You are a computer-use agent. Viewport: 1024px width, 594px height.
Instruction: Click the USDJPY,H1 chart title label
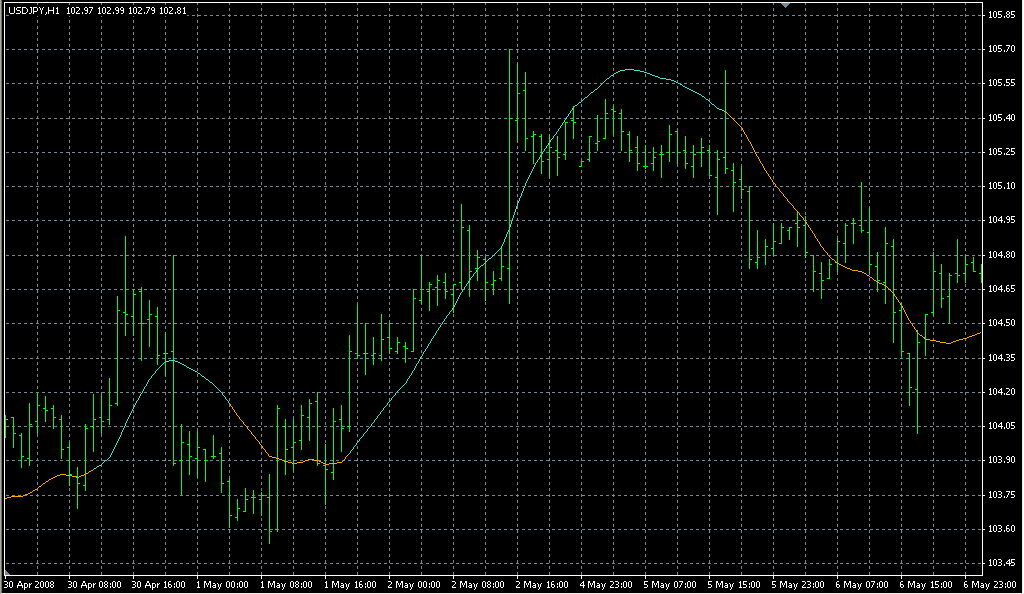34,10
